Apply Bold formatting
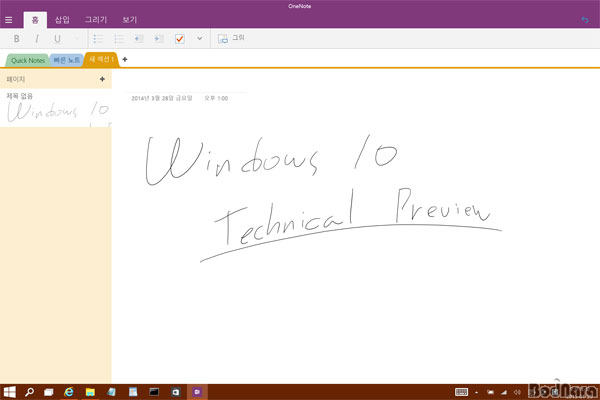The height and width of the screenshot is (400, 600). 16,39
